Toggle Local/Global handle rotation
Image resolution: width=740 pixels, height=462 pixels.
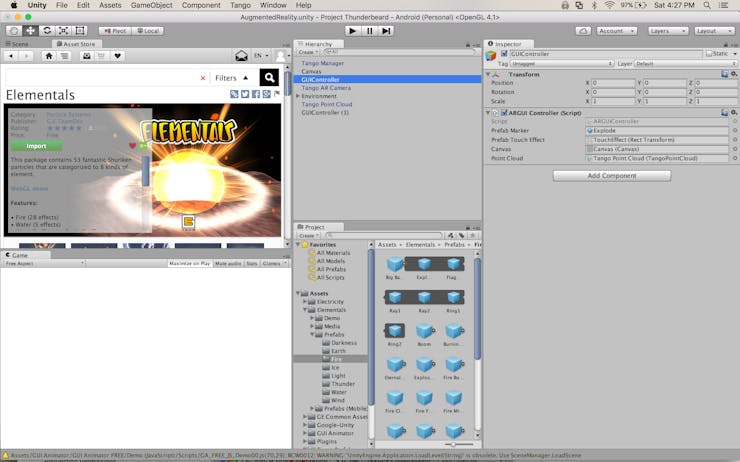pos(147,31)
